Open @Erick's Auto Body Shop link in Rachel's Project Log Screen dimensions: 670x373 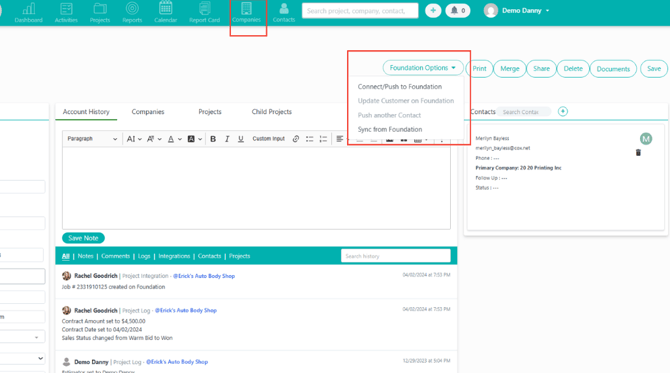pos(186,311)
